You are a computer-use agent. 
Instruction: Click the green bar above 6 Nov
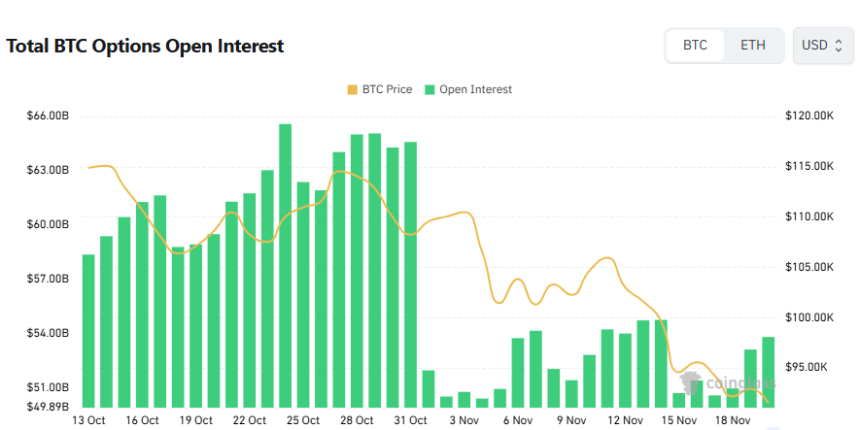tap(518, 372)
